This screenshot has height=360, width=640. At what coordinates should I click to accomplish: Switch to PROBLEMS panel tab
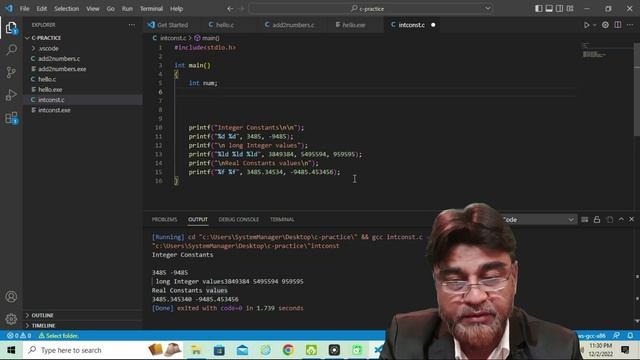pyautogui.click(x=164, y=220)
